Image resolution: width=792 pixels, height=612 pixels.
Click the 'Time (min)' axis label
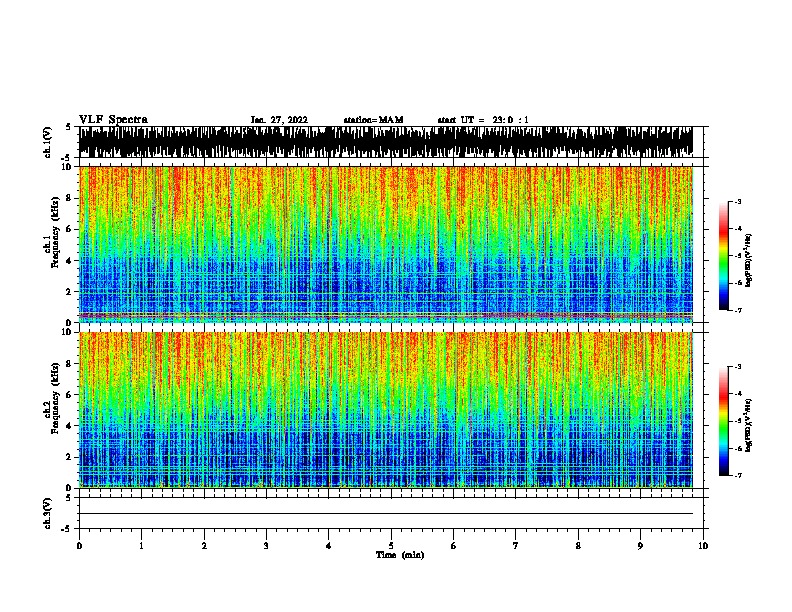point(400,555)
